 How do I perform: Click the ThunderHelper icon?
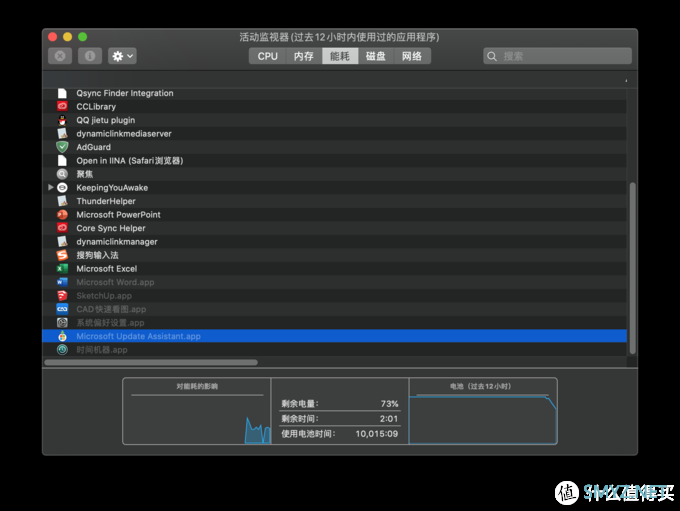click(x=62, y=201)
